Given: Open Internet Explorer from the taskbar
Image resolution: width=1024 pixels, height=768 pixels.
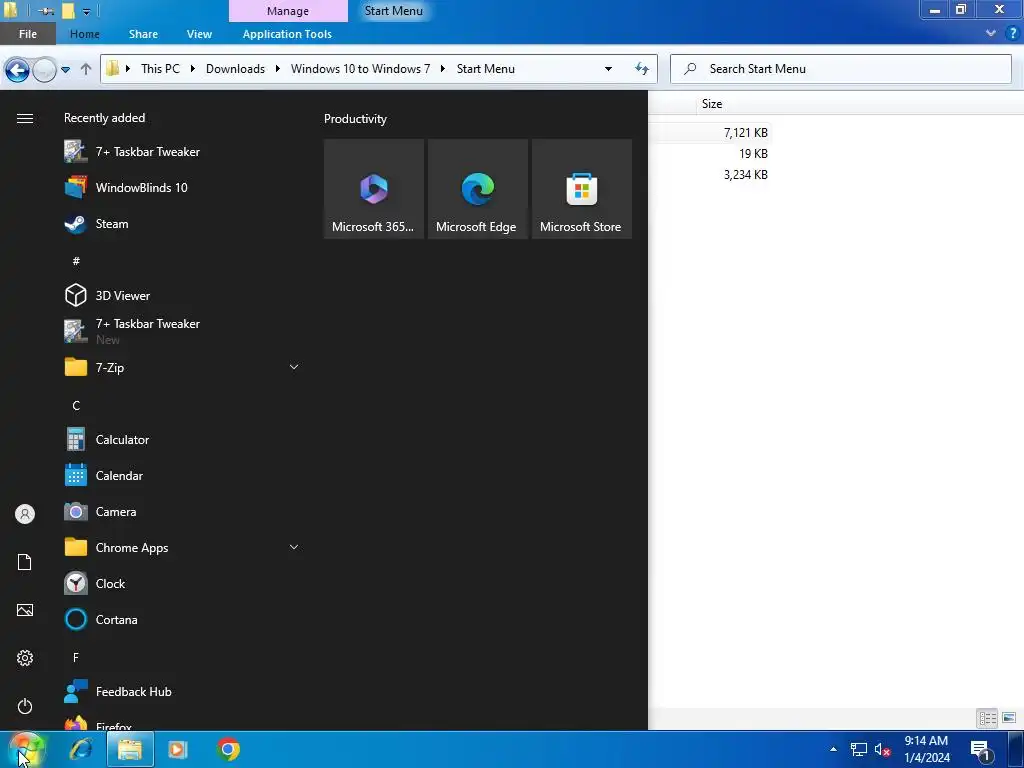Looking at the screenshot, I should pyautogui.click(x=81, y=749).
